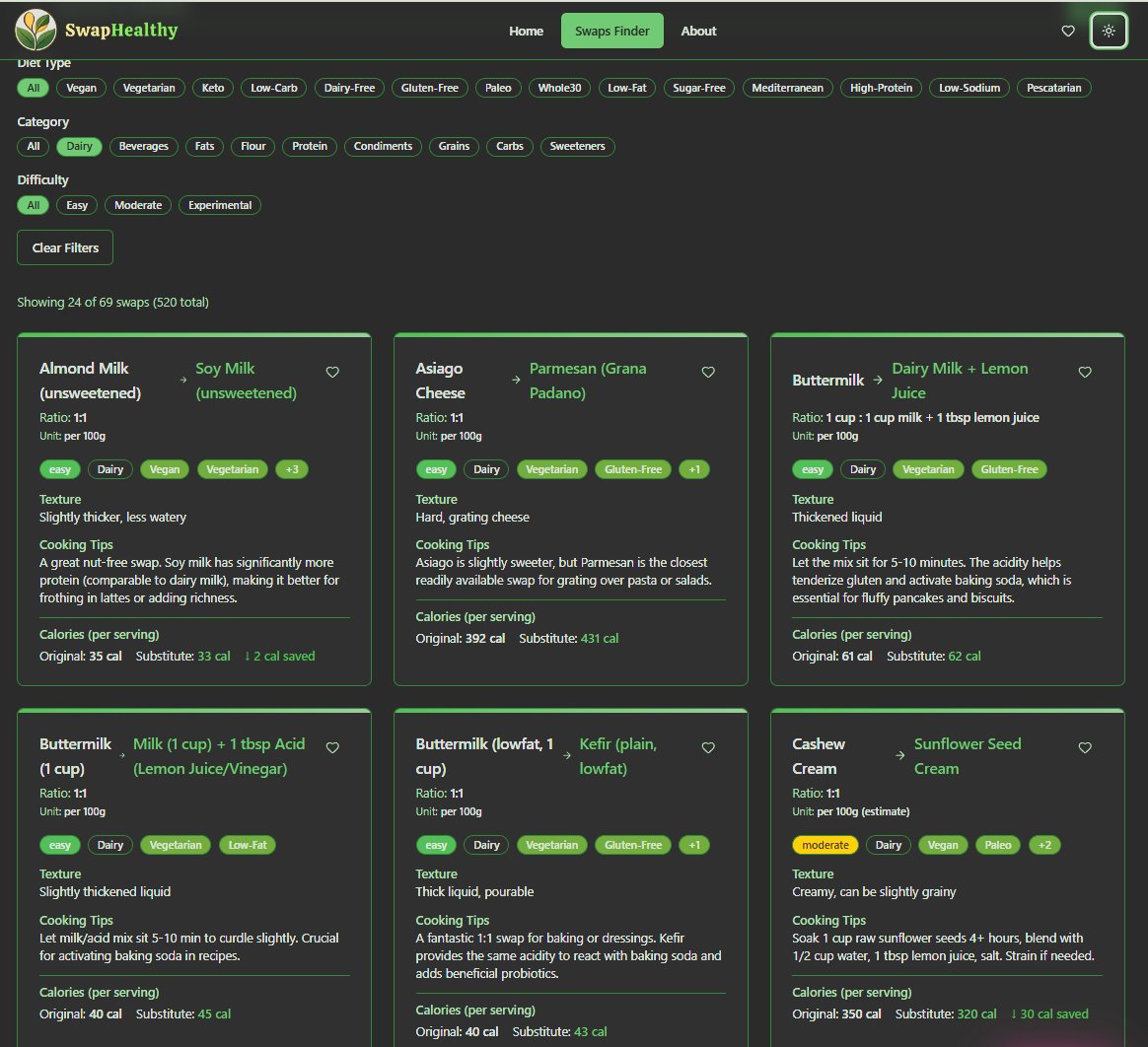Select the Moderate difficulty filter
This screenshot has width=1148, height=1047.
pyautogui.click(x=138, y=206)
